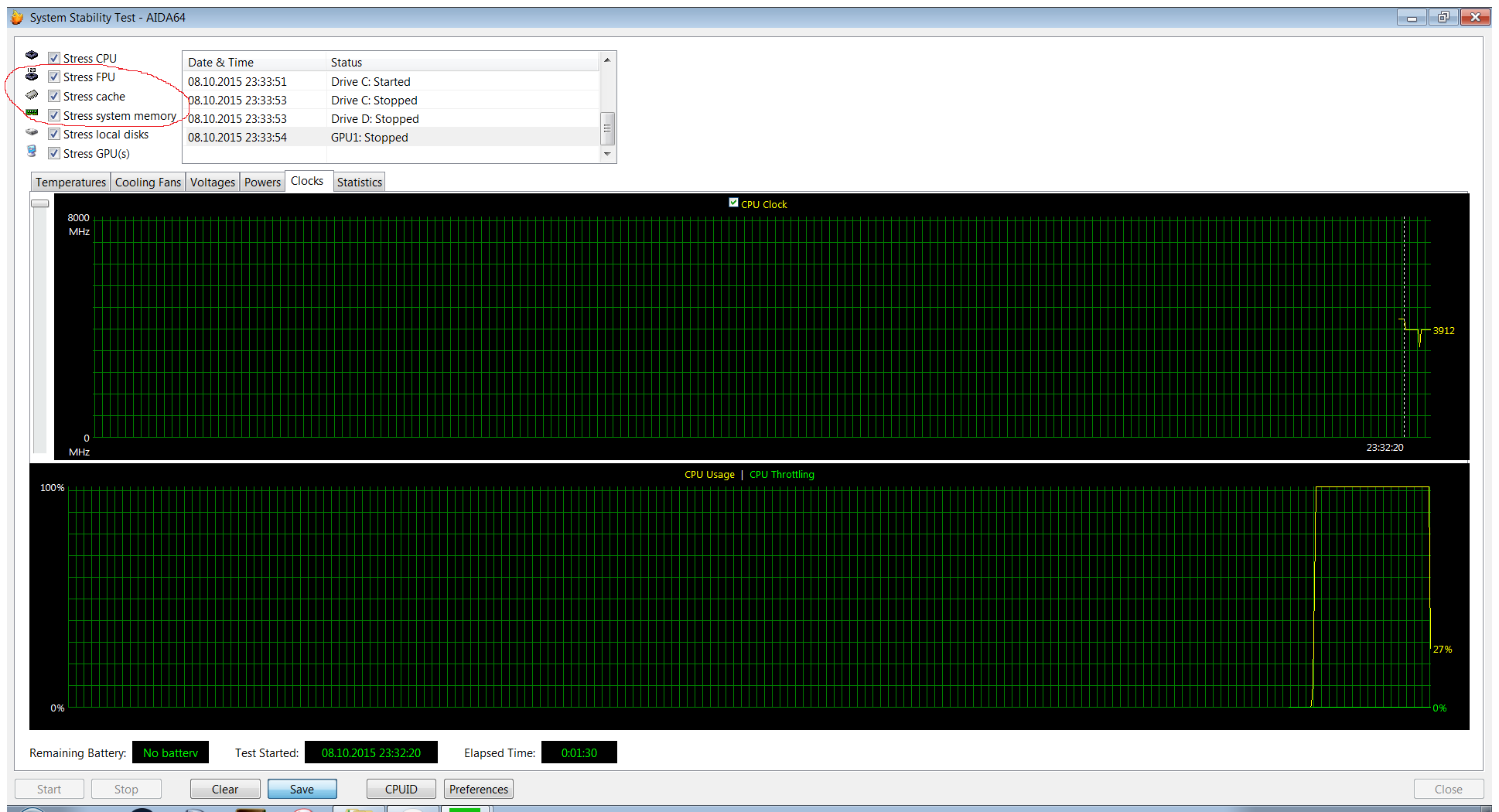Click the graph scale slider handle
1499x812 pixels.
[40, 203]
